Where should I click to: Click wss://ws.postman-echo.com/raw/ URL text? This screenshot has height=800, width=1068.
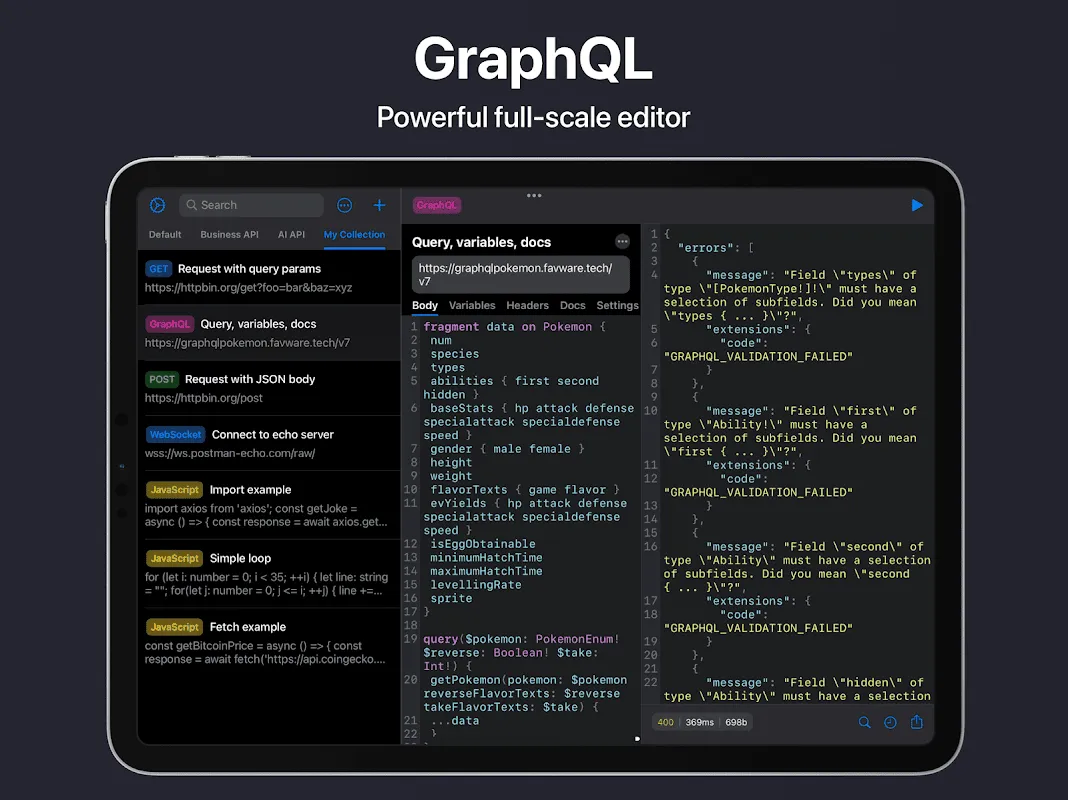point(230,453)
